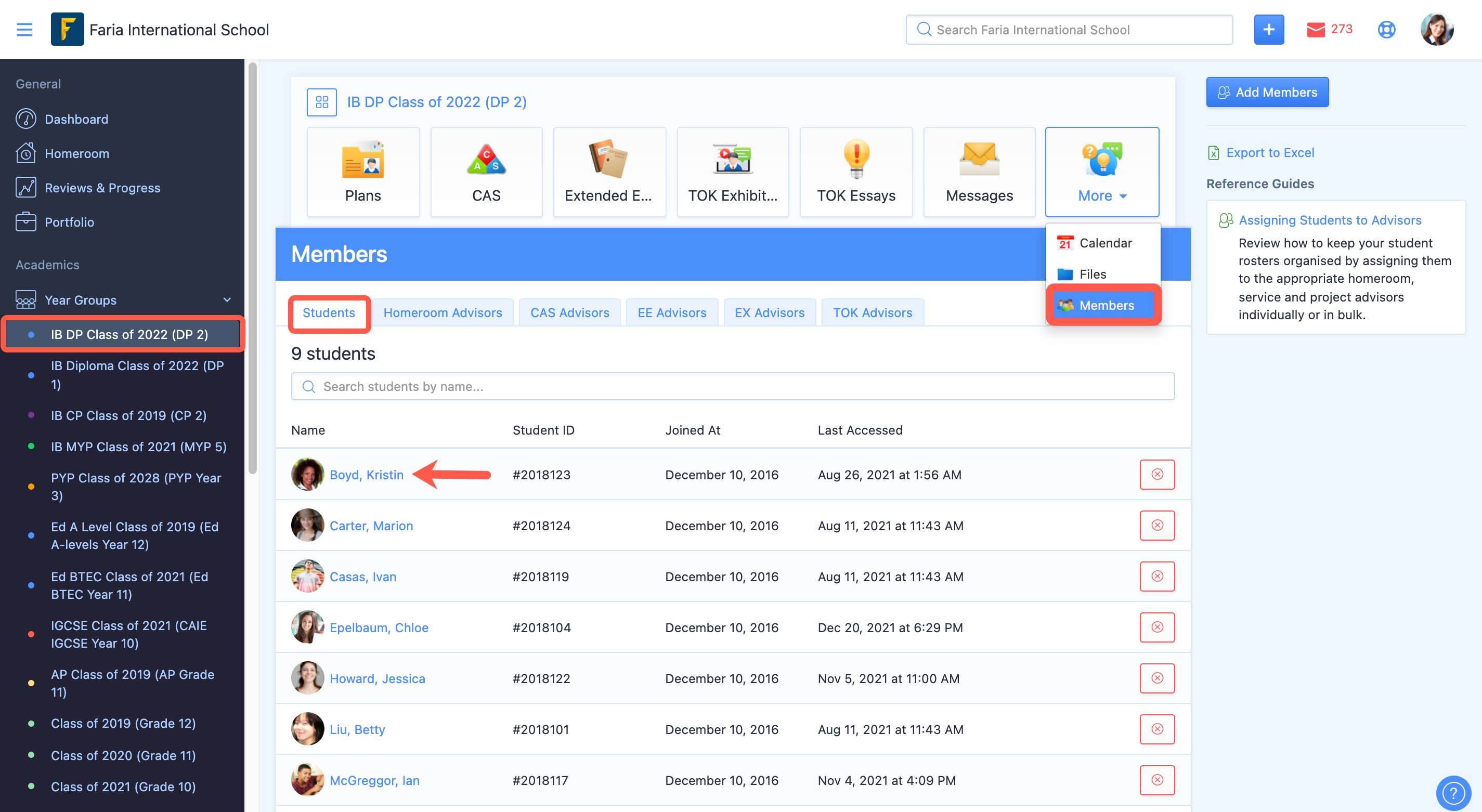Collapse the Year Groups sidebar section
The height and width of the screenshot is (812, 1482).
click(x=227, y=299)
